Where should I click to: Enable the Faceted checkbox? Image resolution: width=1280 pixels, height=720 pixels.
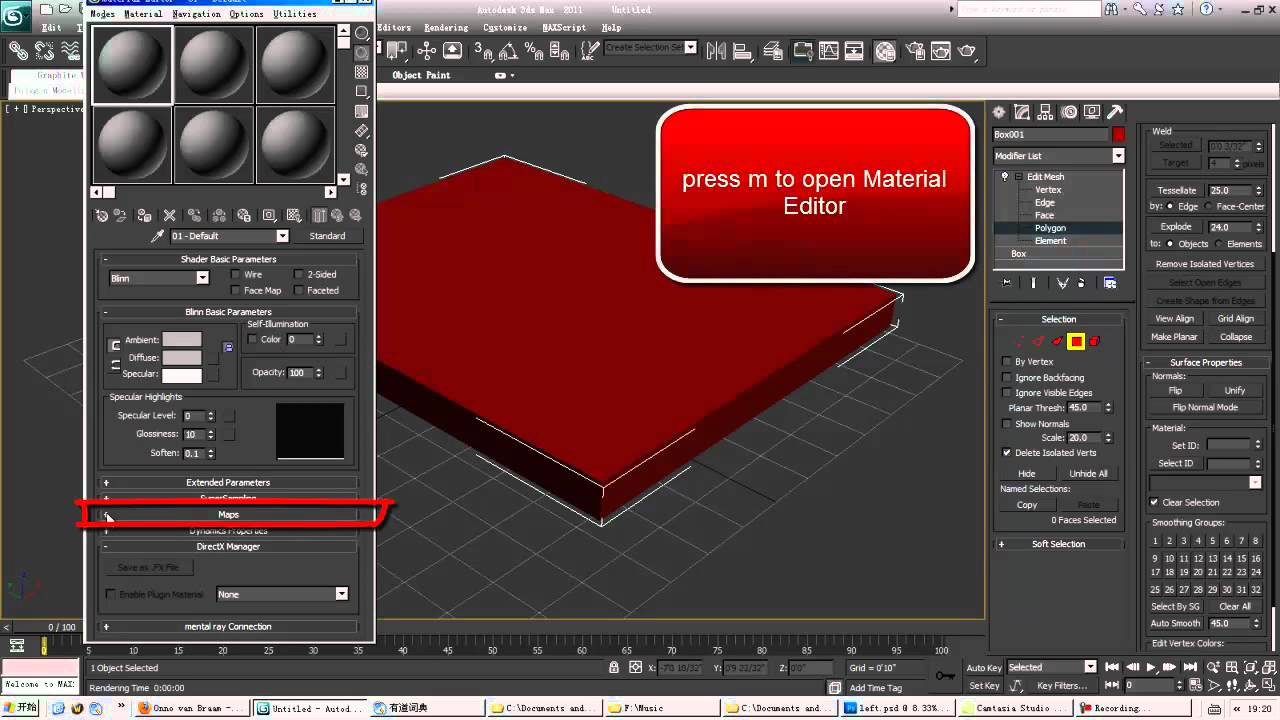[x=298, y=290]
